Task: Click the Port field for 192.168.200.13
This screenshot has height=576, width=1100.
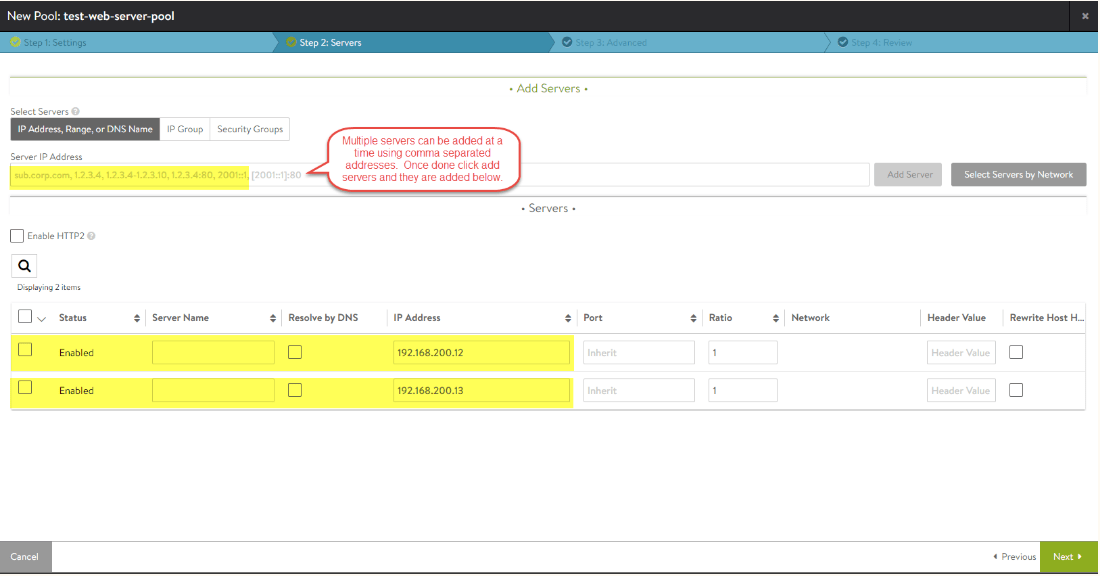Action: [x=638, y=390]
